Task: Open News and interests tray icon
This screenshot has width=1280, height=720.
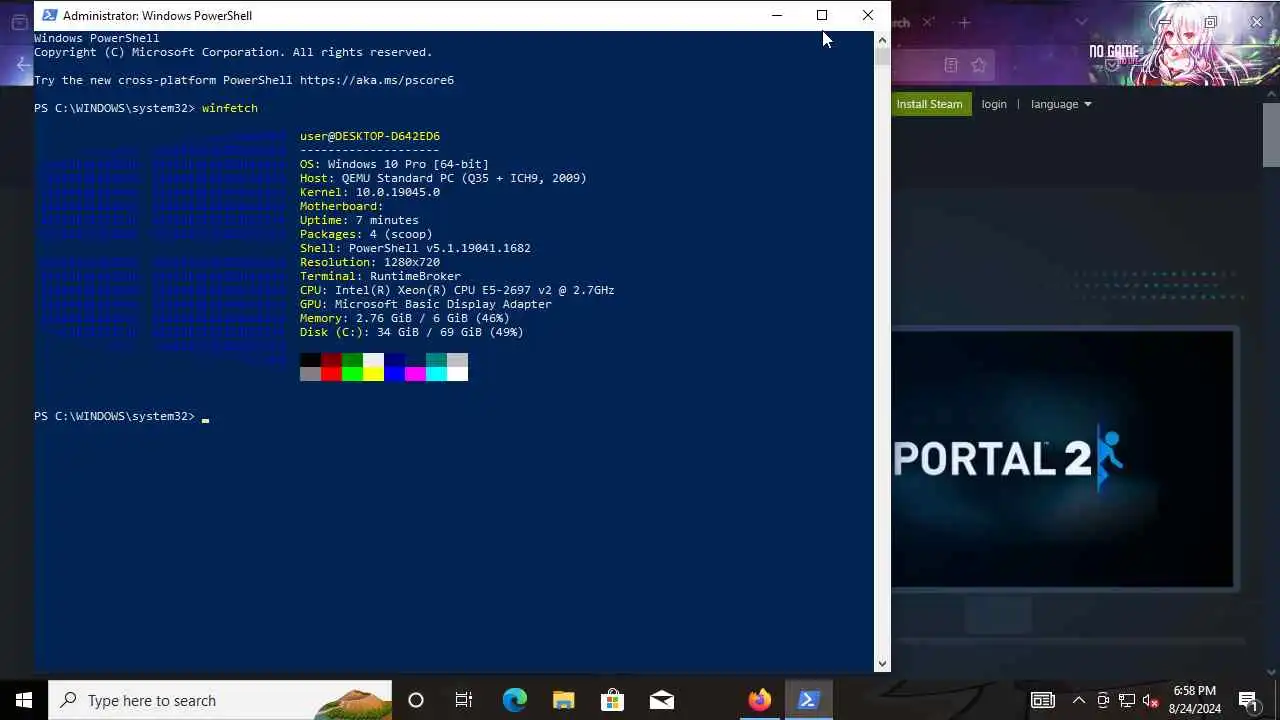Action: pos(1043,700)
